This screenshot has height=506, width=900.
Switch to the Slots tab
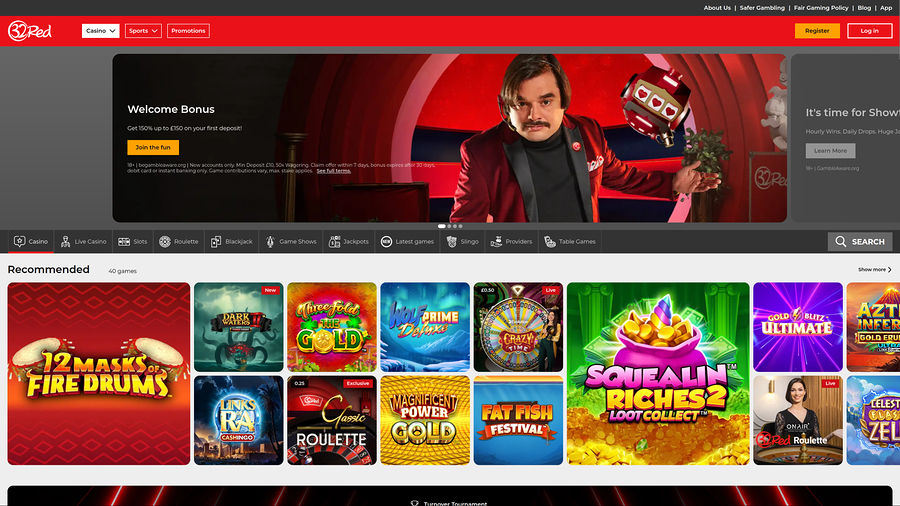coord(133,242)
